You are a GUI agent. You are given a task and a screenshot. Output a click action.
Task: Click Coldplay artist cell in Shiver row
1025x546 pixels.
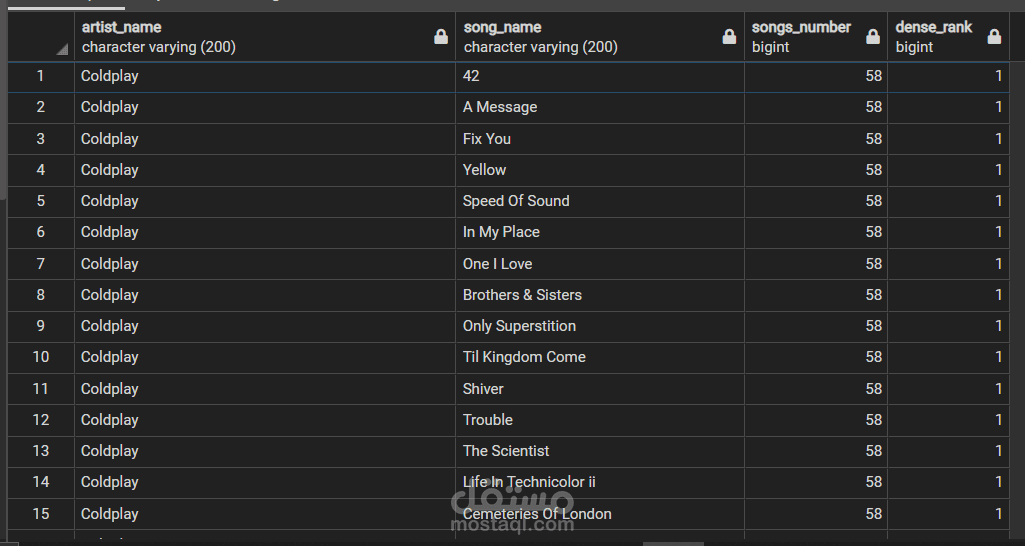pyautogui.click(x=265, y=388)
